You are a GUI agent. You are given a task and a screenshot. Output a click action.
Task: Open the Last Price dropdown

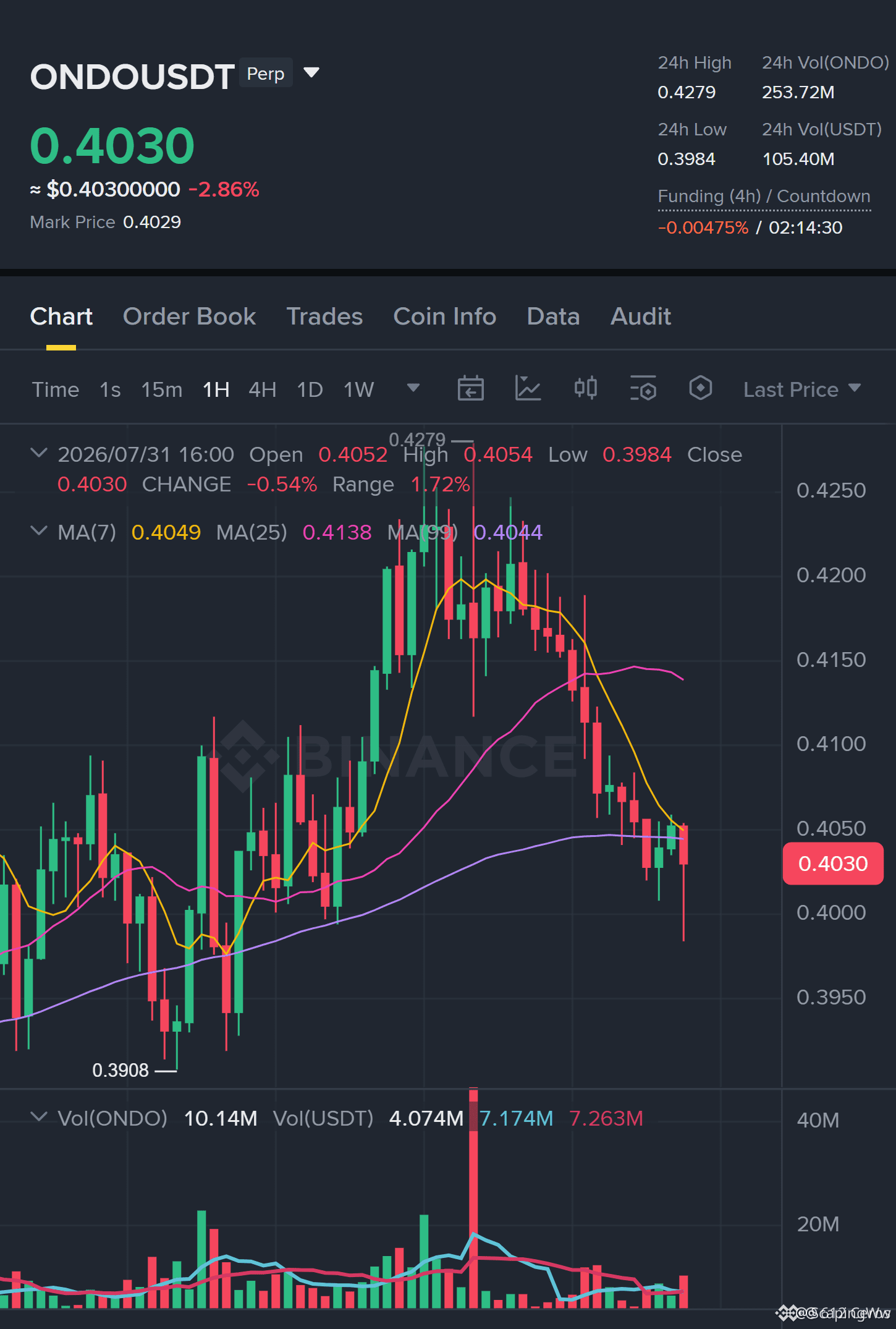click(802, 389)
